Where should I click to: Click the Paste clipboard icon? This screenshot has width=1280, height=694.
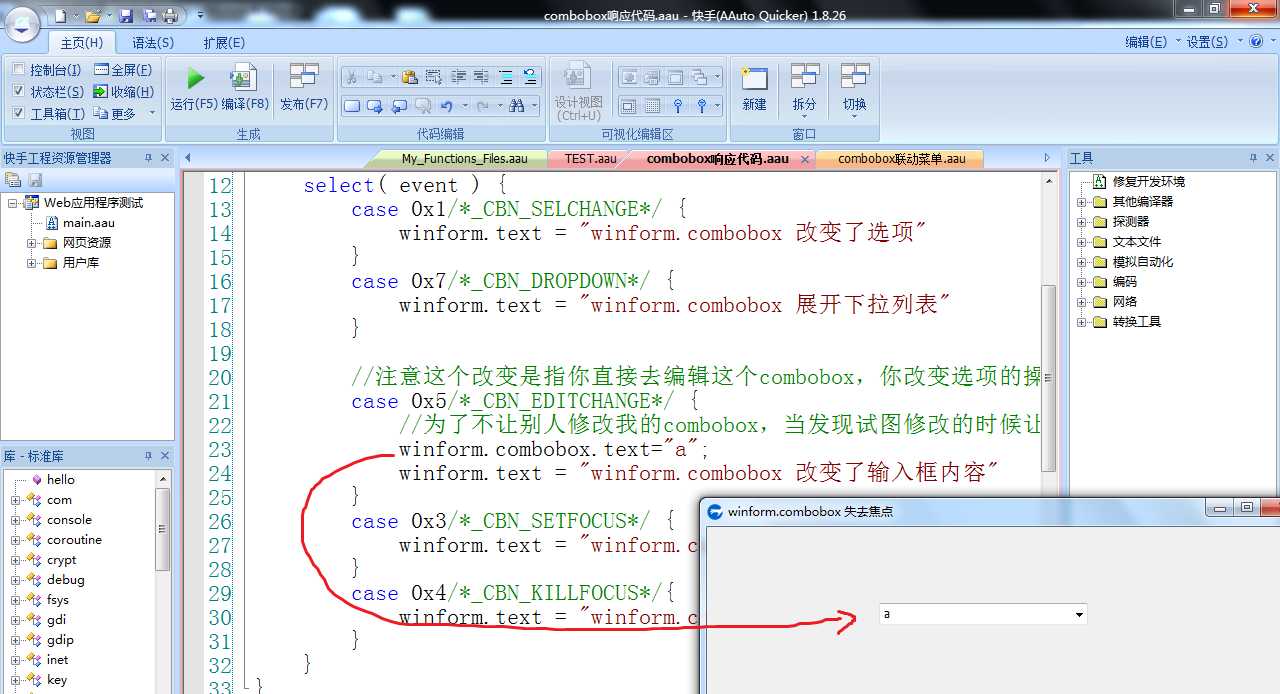tap(409, 77)
